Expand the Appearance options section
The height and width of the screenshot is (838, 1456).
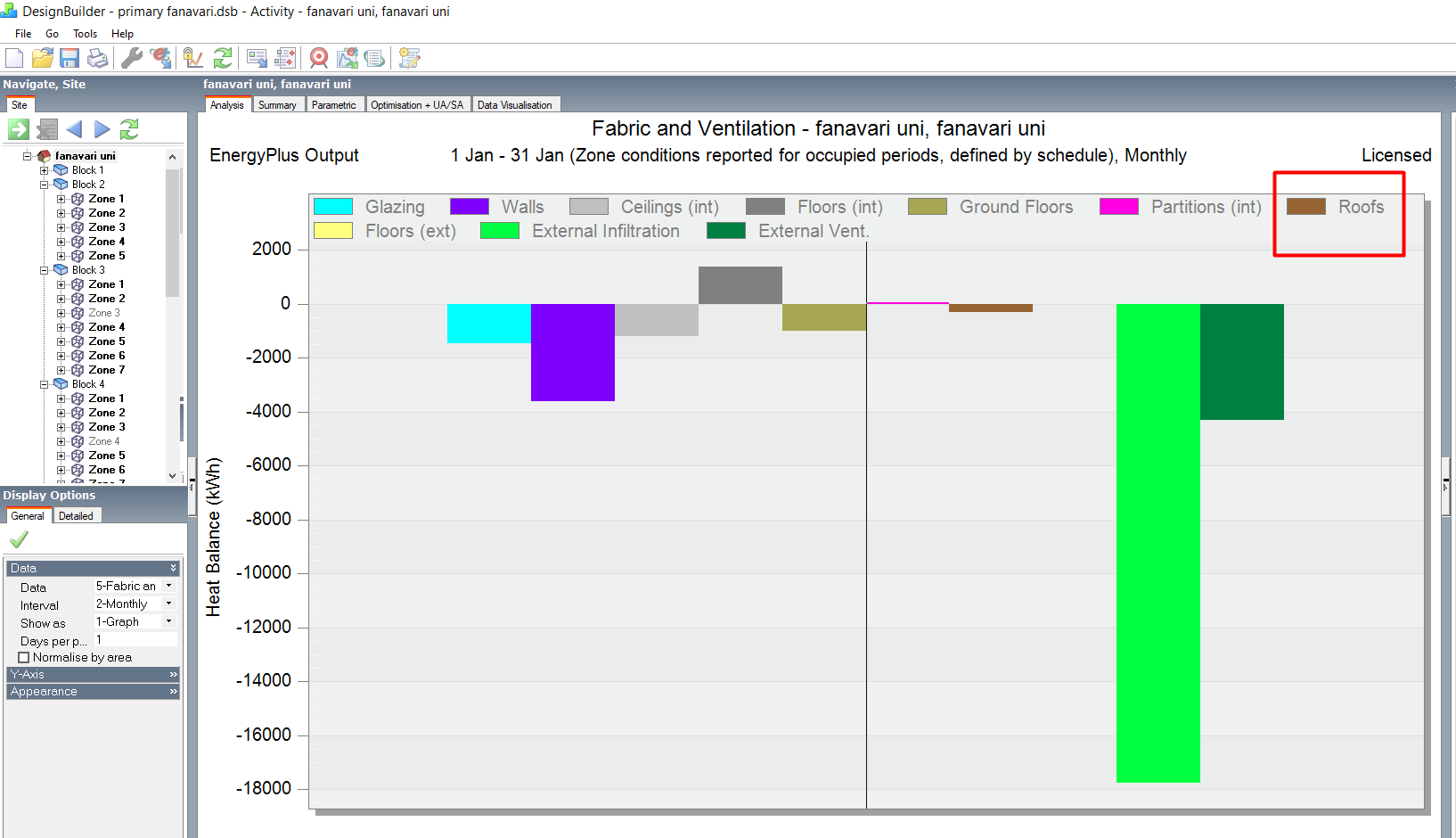pos(93,691)
